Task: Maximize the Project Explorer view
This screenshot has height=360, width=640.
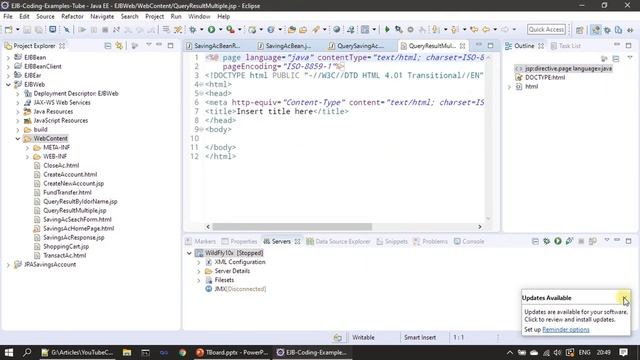Action: (x=171, y=45)
